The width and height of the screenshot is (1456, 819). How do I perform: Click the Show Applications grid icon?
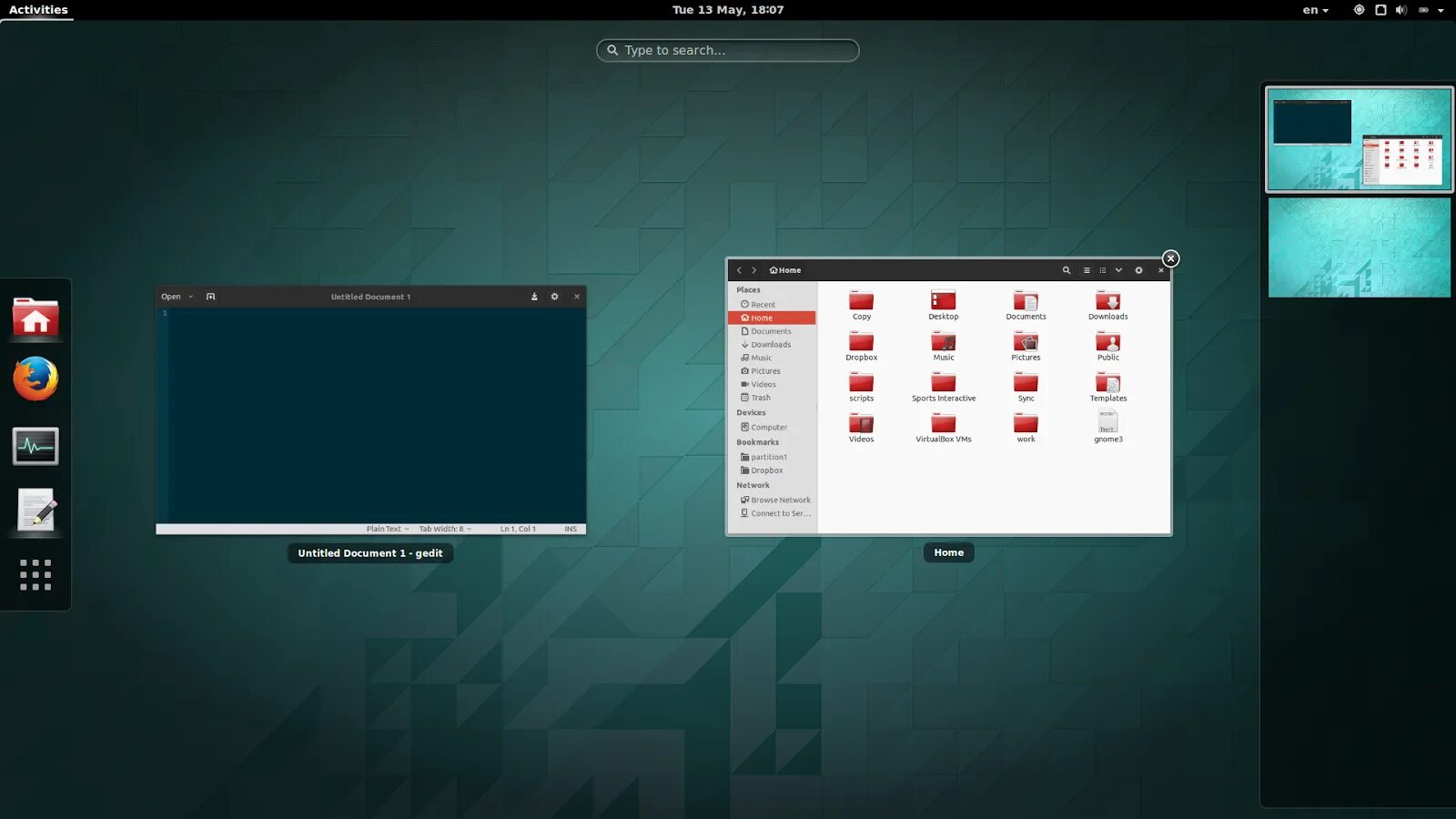point(35,575)
